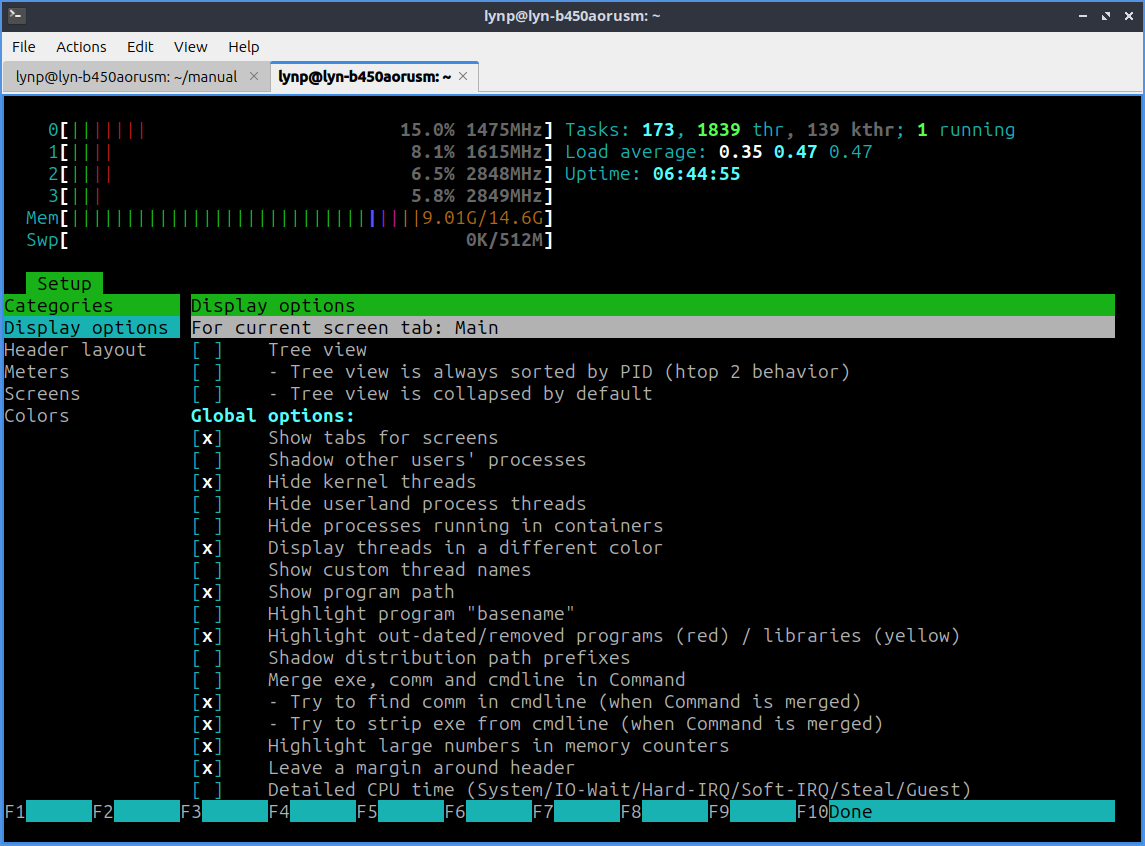
Task: Open the Actions menu
Action: 81,47
